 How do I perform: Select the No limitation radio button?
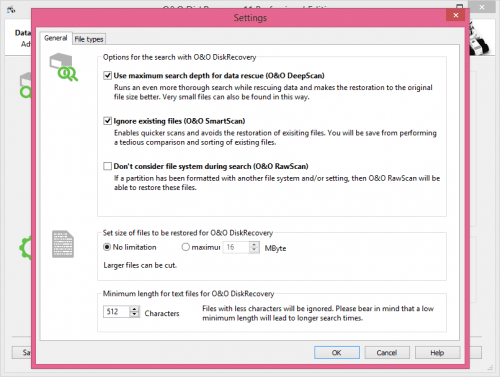pyautogui.click(x=107, y=247)
